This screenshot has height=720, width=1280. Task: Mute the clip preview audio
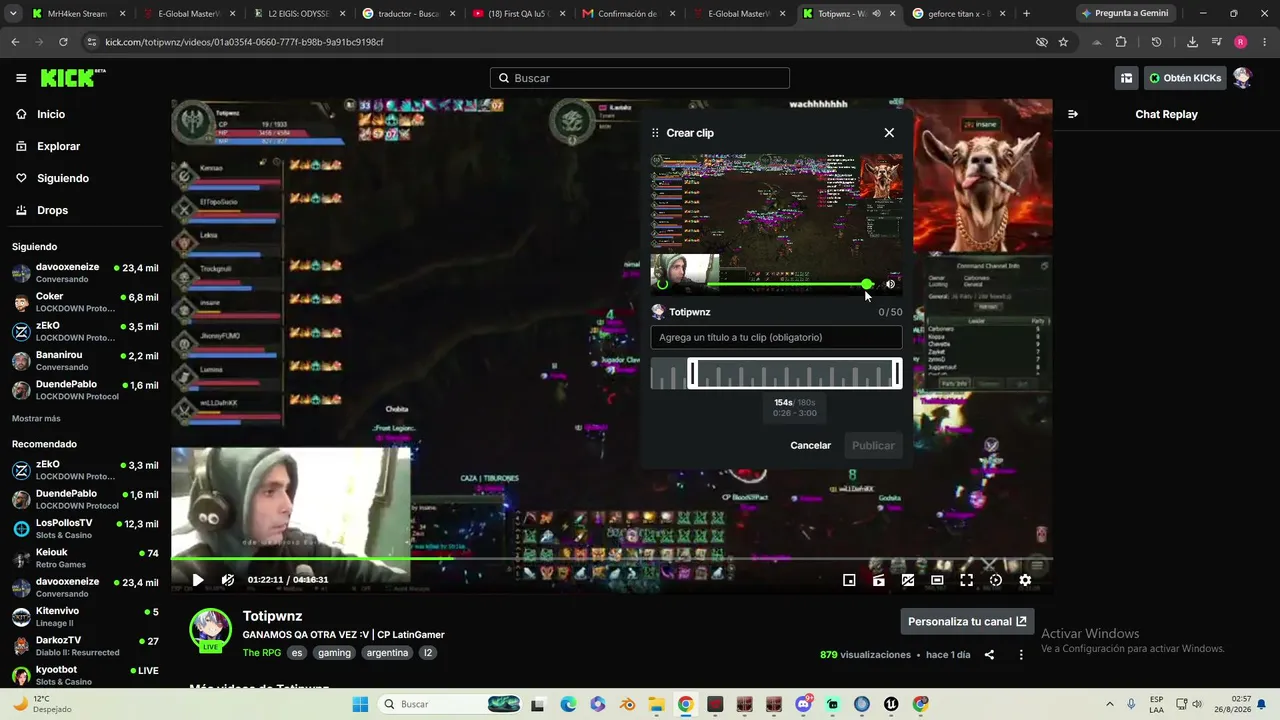tap(890, 284)
